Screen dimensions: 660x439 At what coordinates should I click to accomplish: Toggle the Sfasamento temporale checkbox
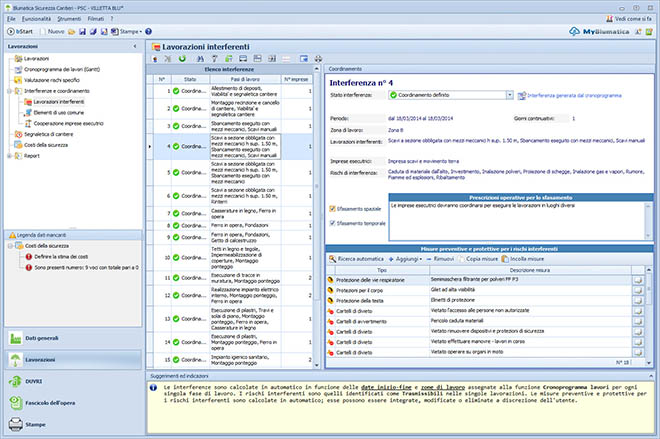[333, 223]
